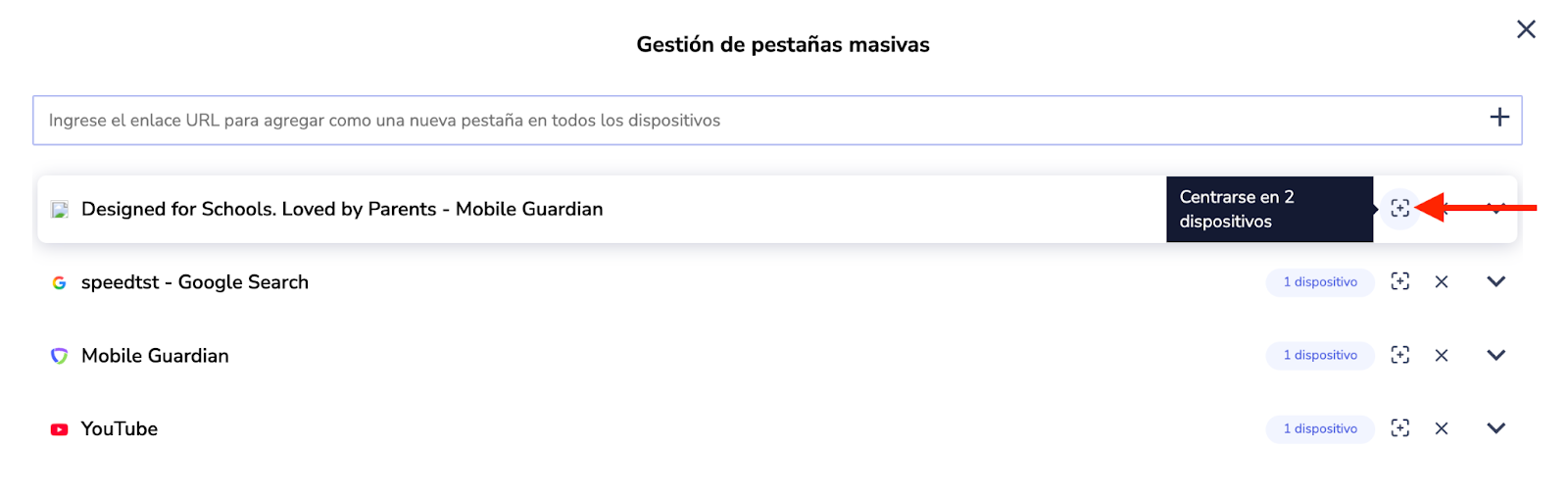This screenshot has width=1568, height=499.
Task: Focus the YouTube tab on devices
Action: [1399, 428]
